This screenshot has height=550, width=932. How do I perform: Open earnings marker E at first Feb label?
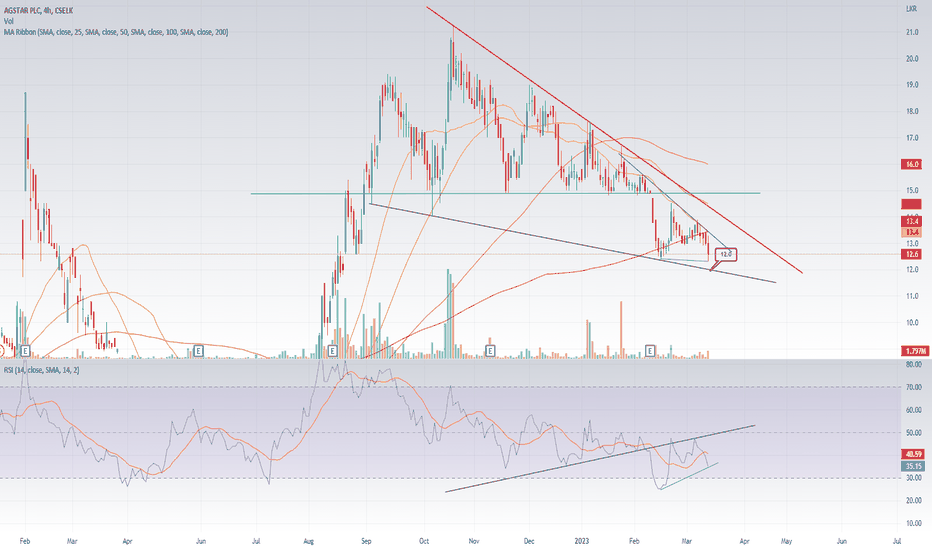point(25,351)
